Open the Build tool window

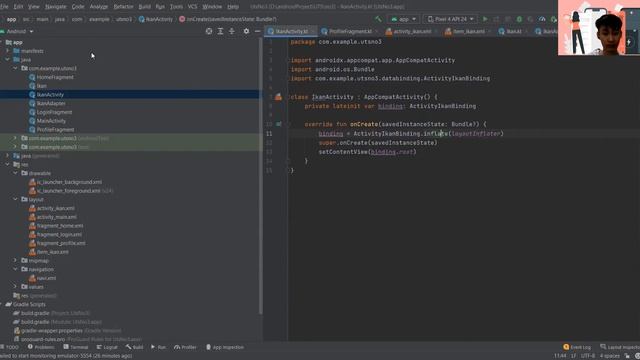click(x=135, y=347)
